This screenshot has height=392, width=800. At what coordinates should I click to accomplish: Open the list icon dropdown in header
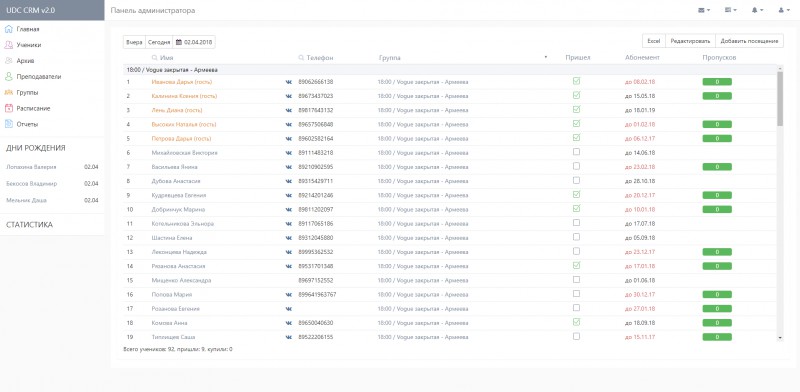pyautogui.click(x=730, y=10)
